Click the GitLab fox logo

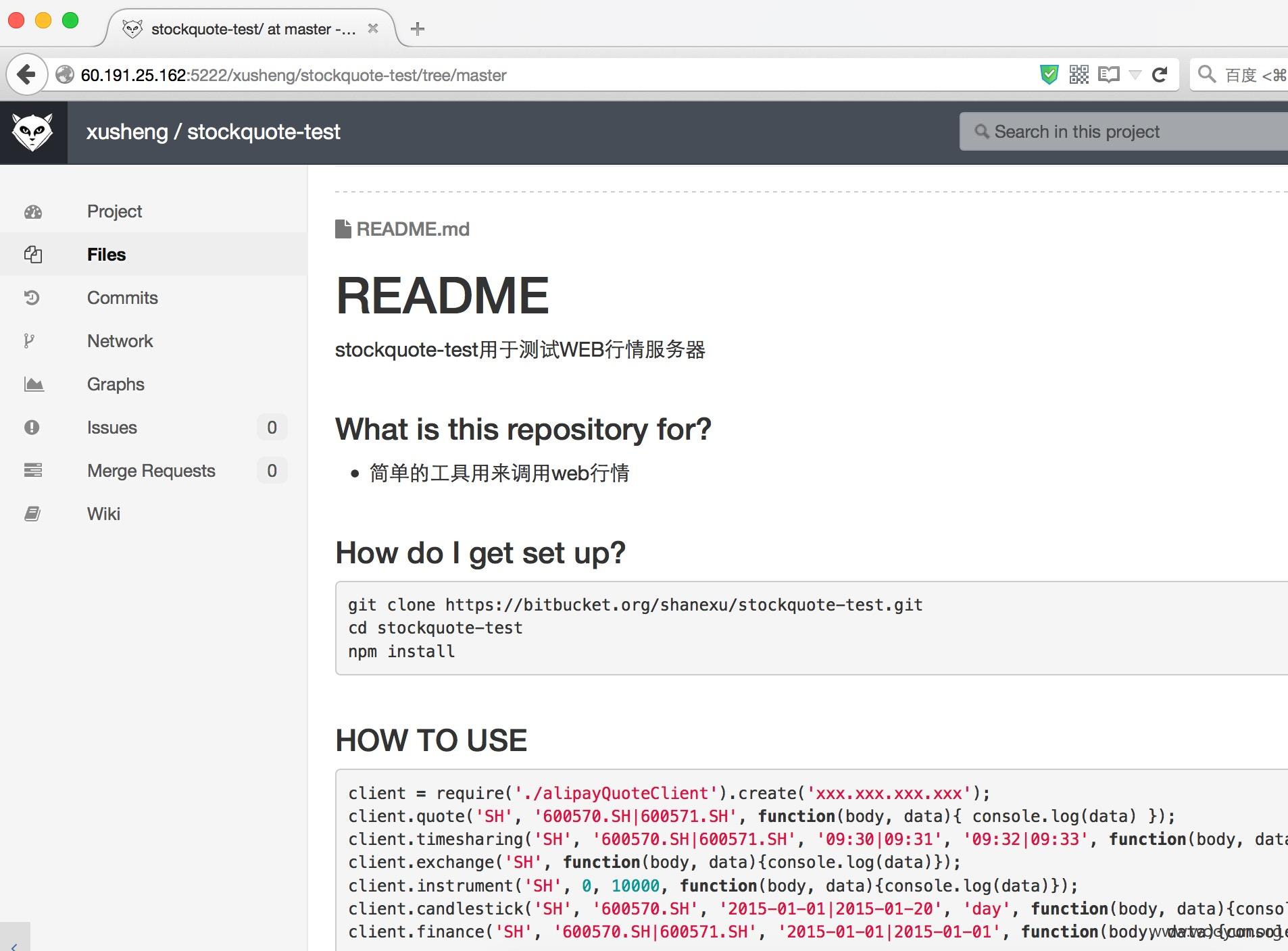pos(33,132)
